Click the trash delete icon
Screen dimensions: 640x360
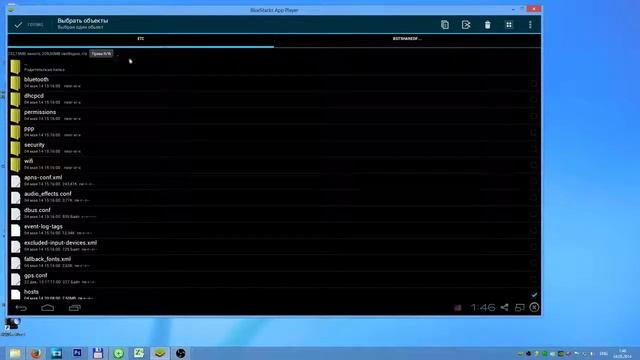coord(487,25)
